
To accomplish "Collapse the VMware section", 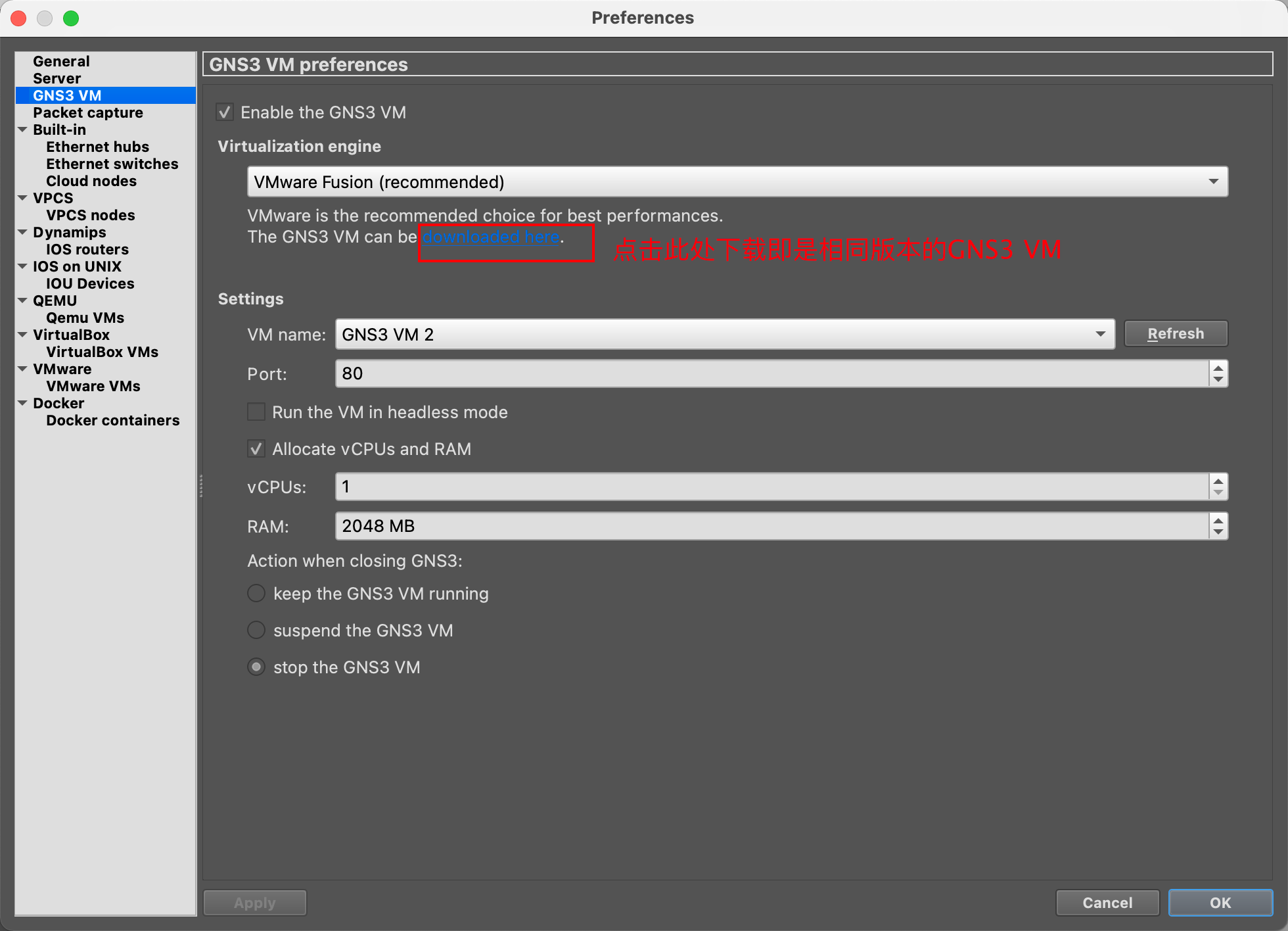I will click(x=23, y=369).
